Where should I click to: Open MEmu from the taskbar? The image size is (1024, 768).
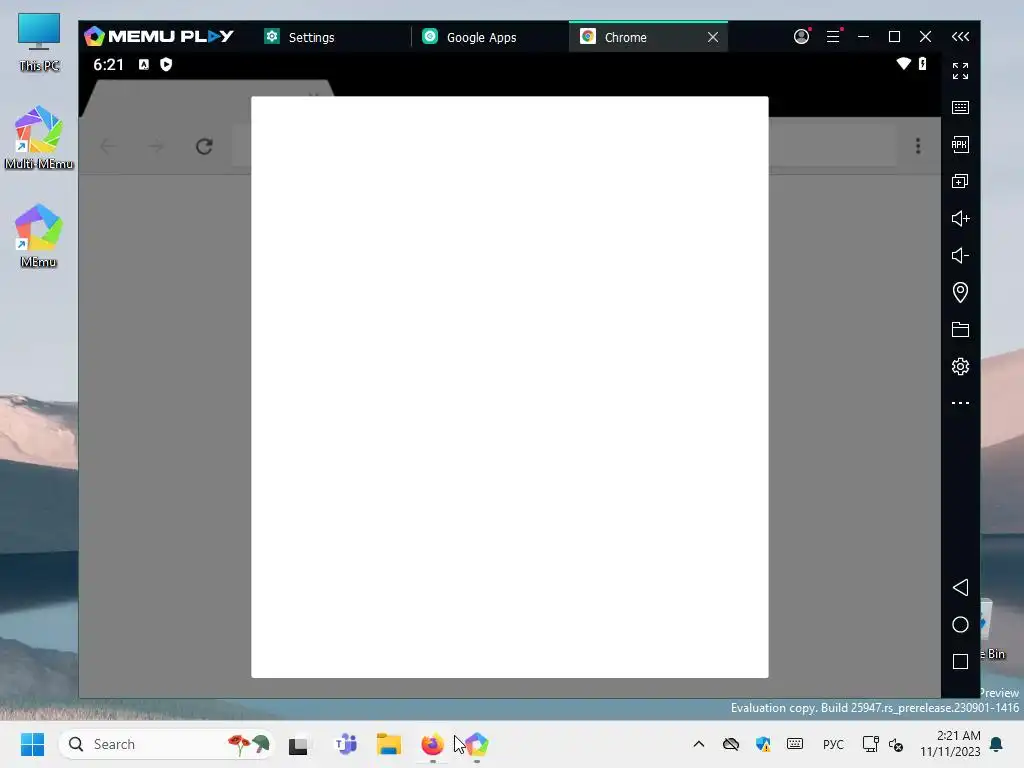point(477,744)
